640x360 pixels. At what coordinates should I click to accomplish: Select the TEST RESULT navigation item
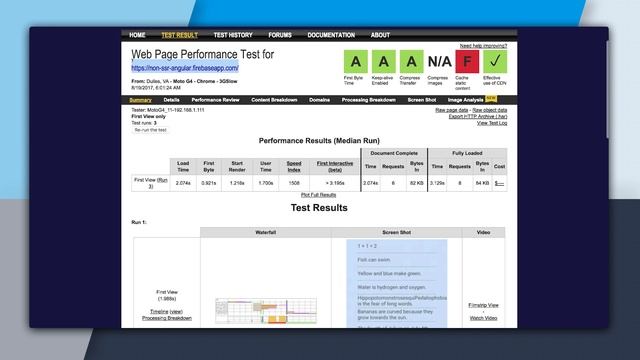[180, 35]
